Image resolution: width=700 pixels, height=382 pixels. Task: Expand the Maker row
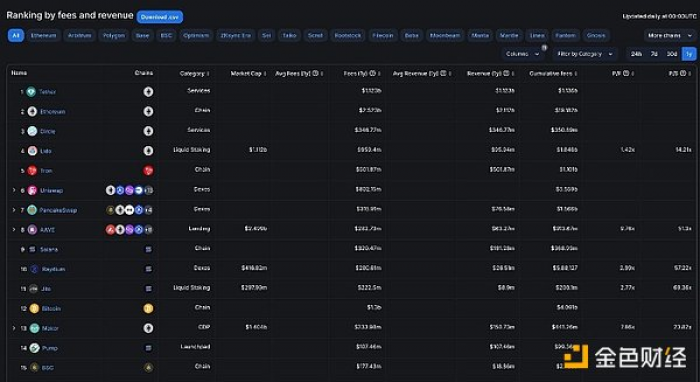[x=14, y=328]
